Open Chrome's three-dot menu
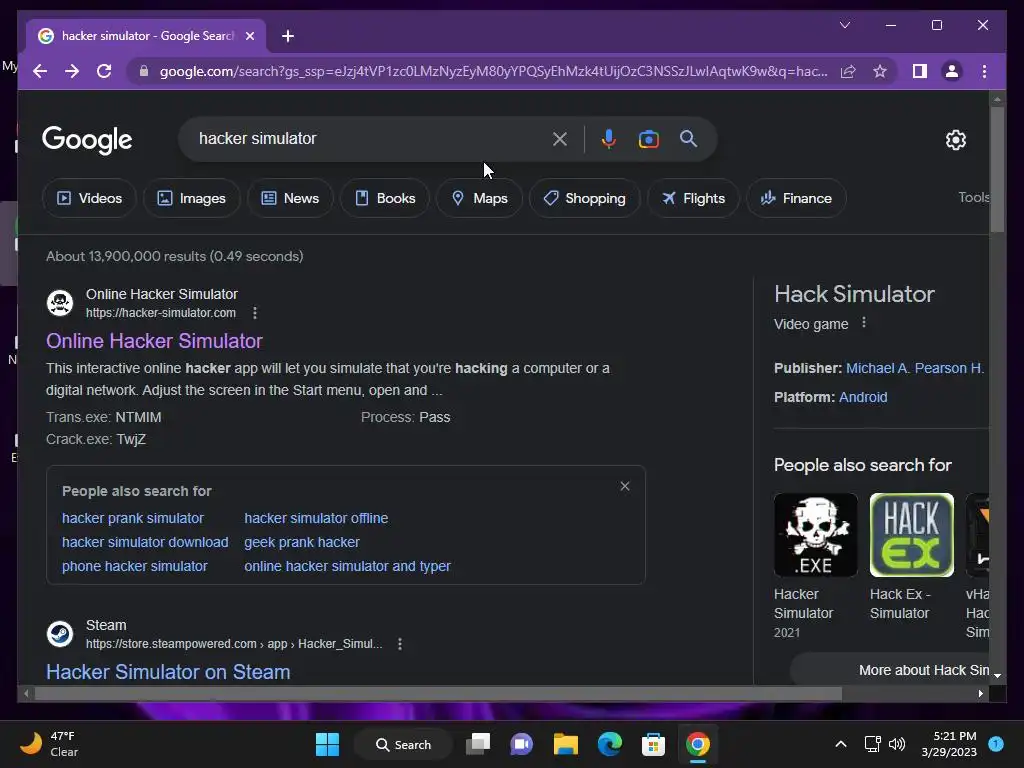 (x=984, y=71)
